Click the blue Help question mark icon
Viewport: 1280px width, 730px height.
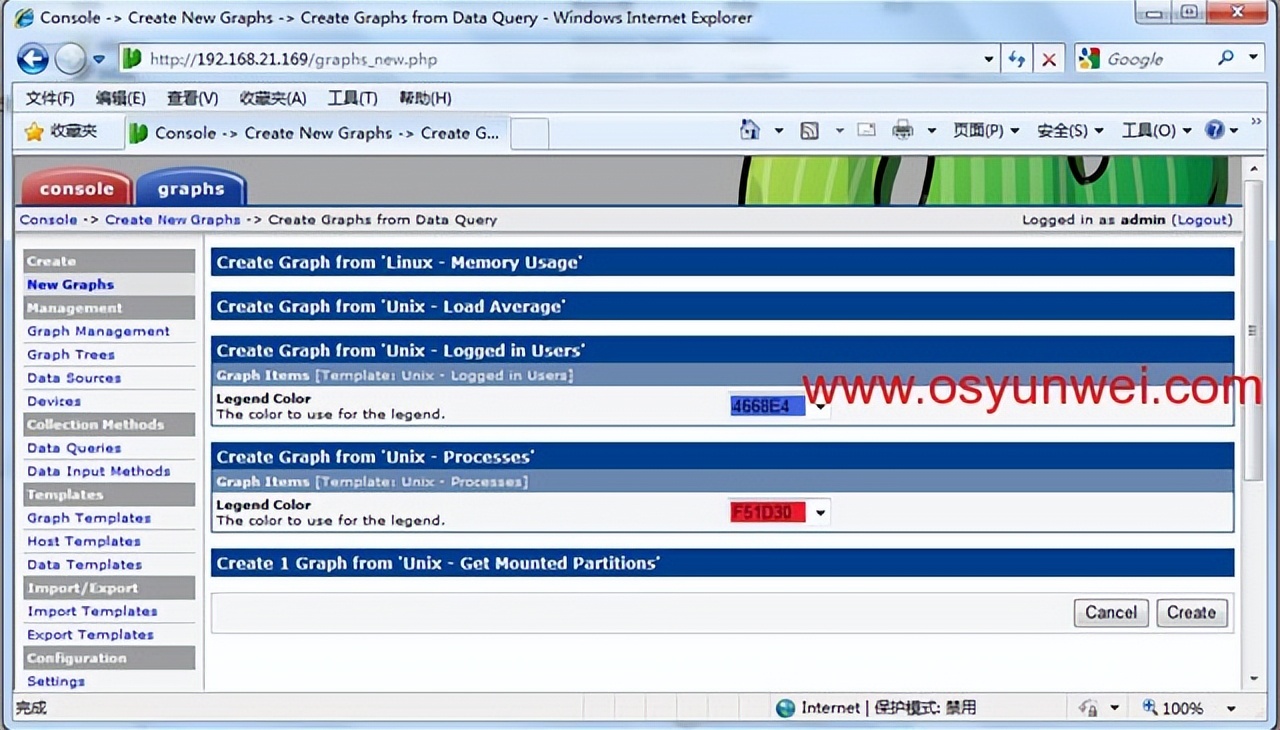[1217, 130]
